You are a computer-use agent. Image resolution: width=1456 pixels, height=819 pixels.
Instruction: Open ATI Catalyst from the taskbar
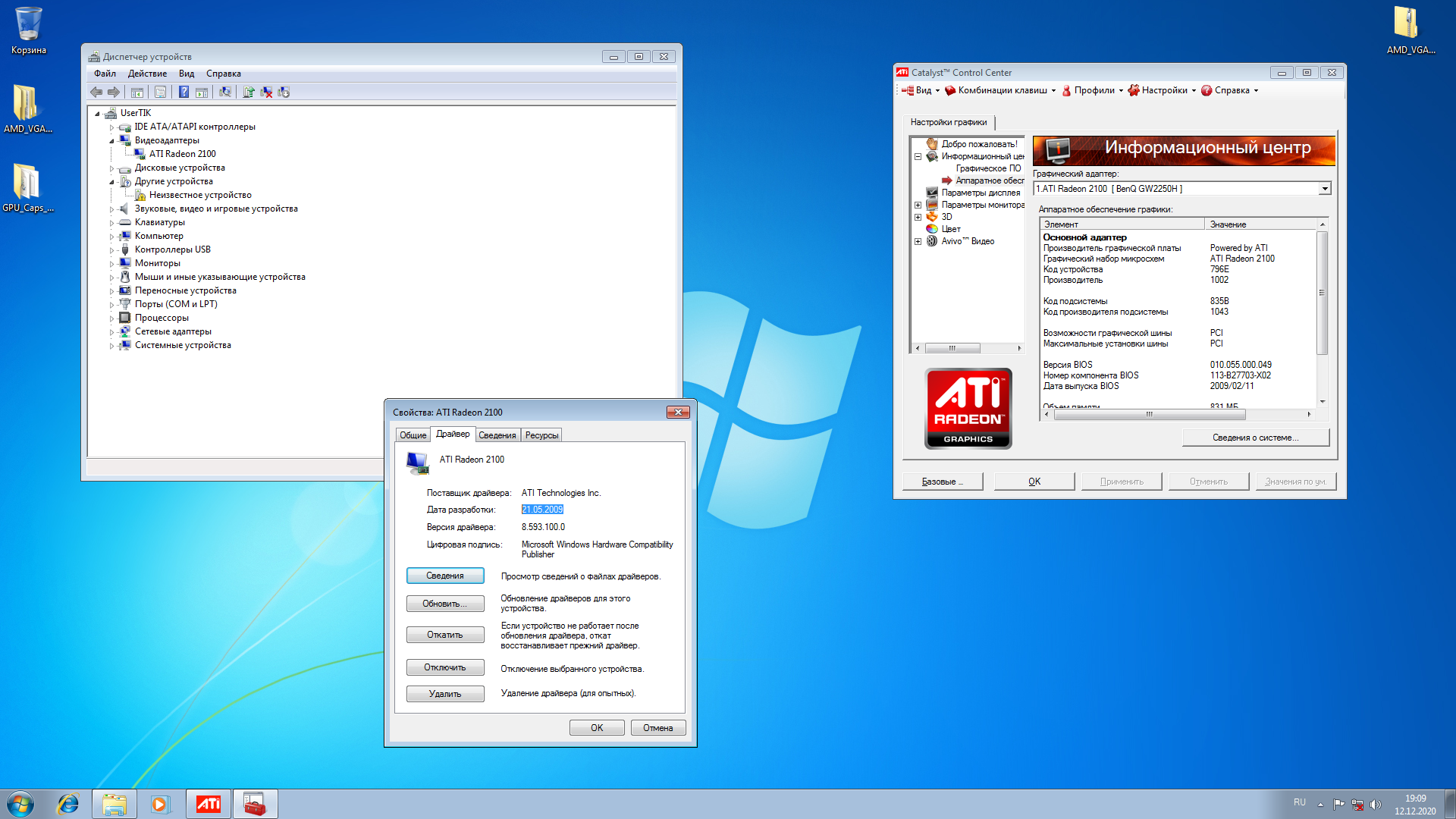(x=209, y=804)
